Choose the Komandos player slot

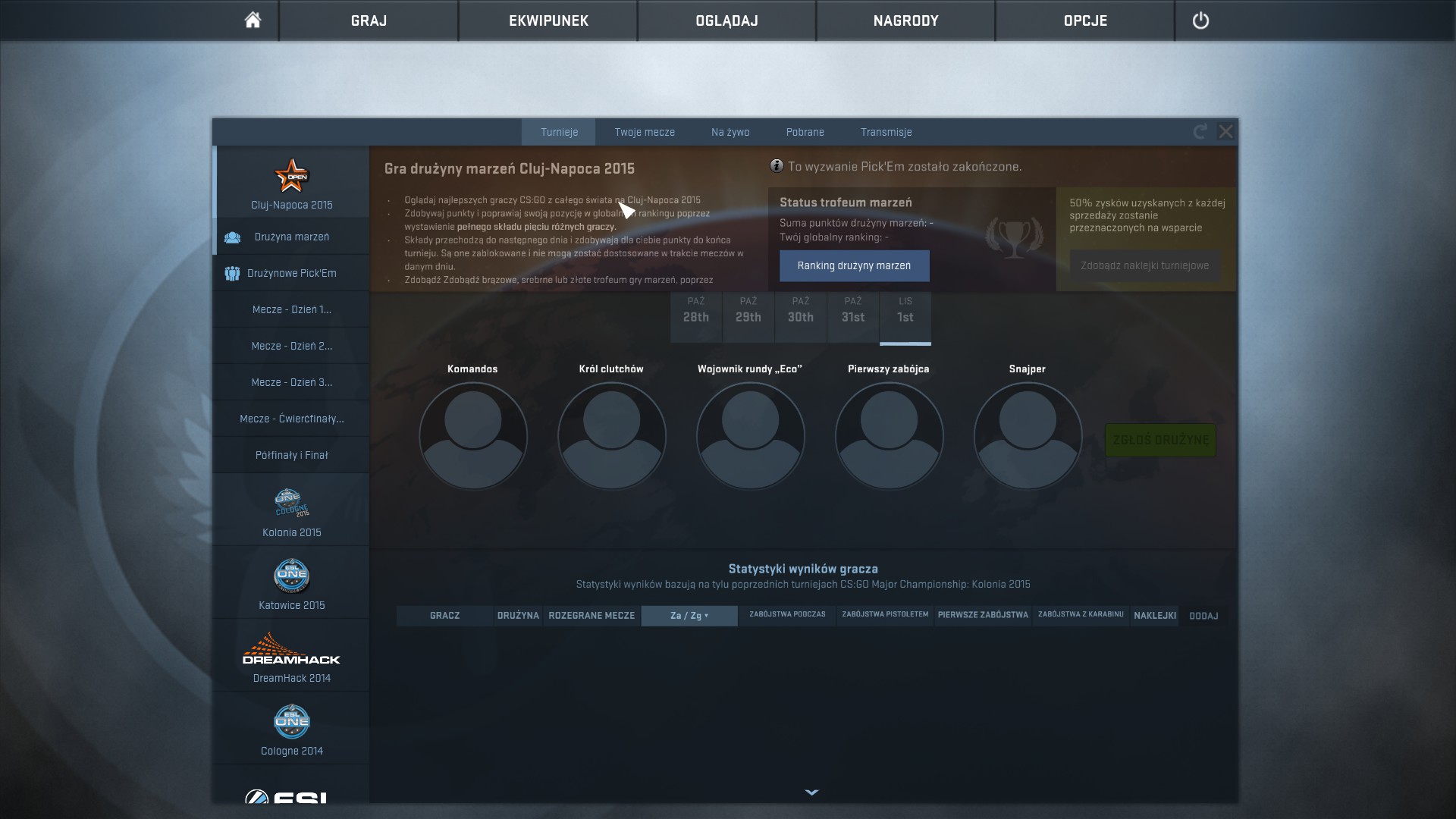[472, 436]
